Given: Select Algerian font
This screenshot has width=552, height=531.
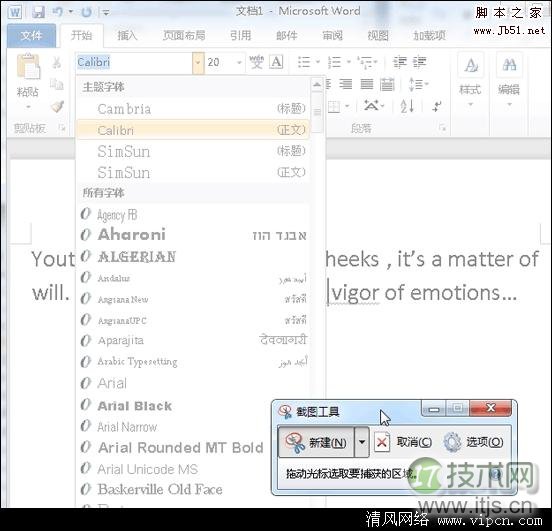Looking at the screenshot, I should pyautogui.click(x=193, y=256).
